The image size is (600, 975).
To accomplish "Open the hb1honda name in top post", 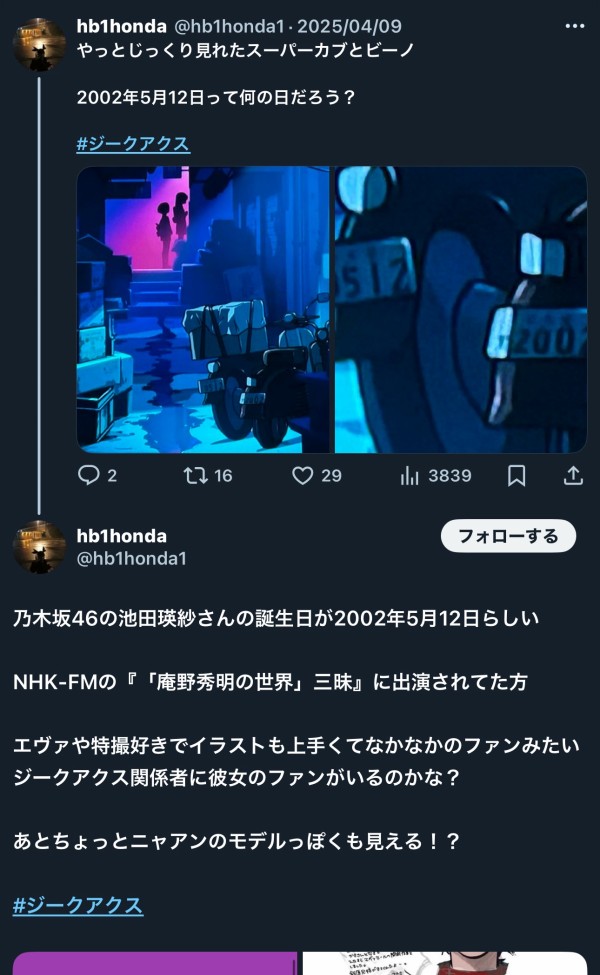I will 121,26.
